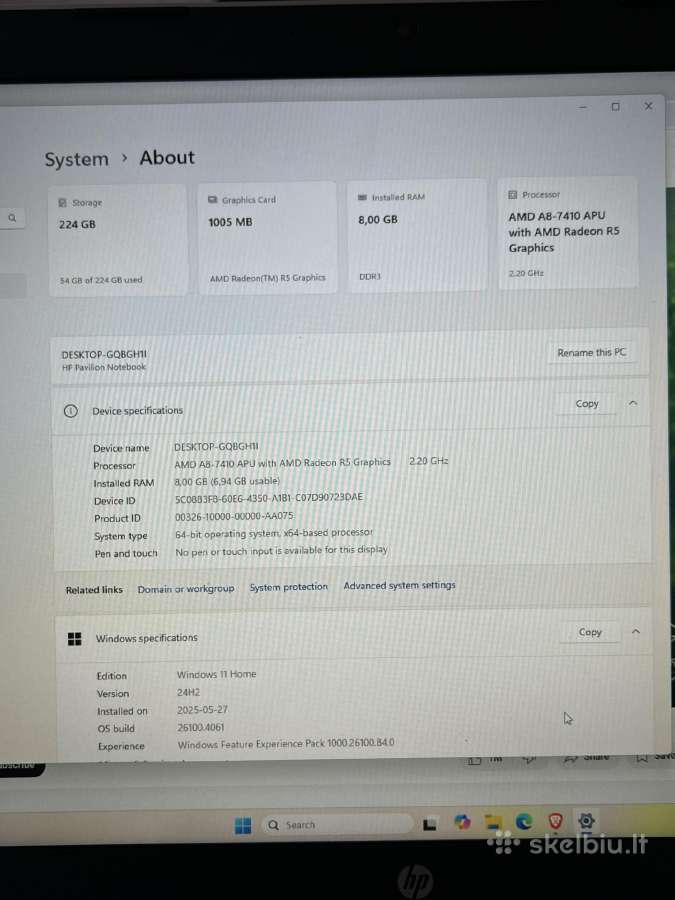Click the Windows logo beside Windows specifications

pyautogui.click(x=75, y=639)
